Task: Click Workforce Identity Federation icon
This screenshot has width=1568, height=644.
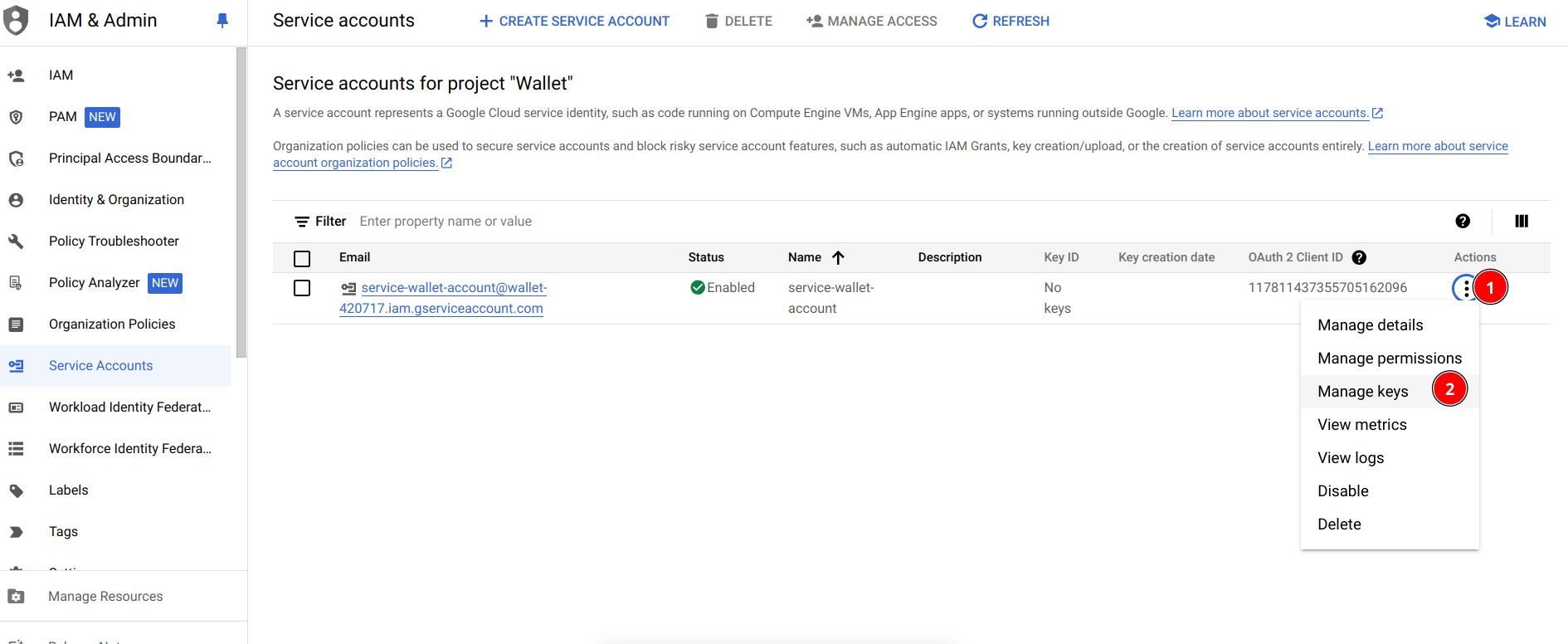Action: point(16,449)
